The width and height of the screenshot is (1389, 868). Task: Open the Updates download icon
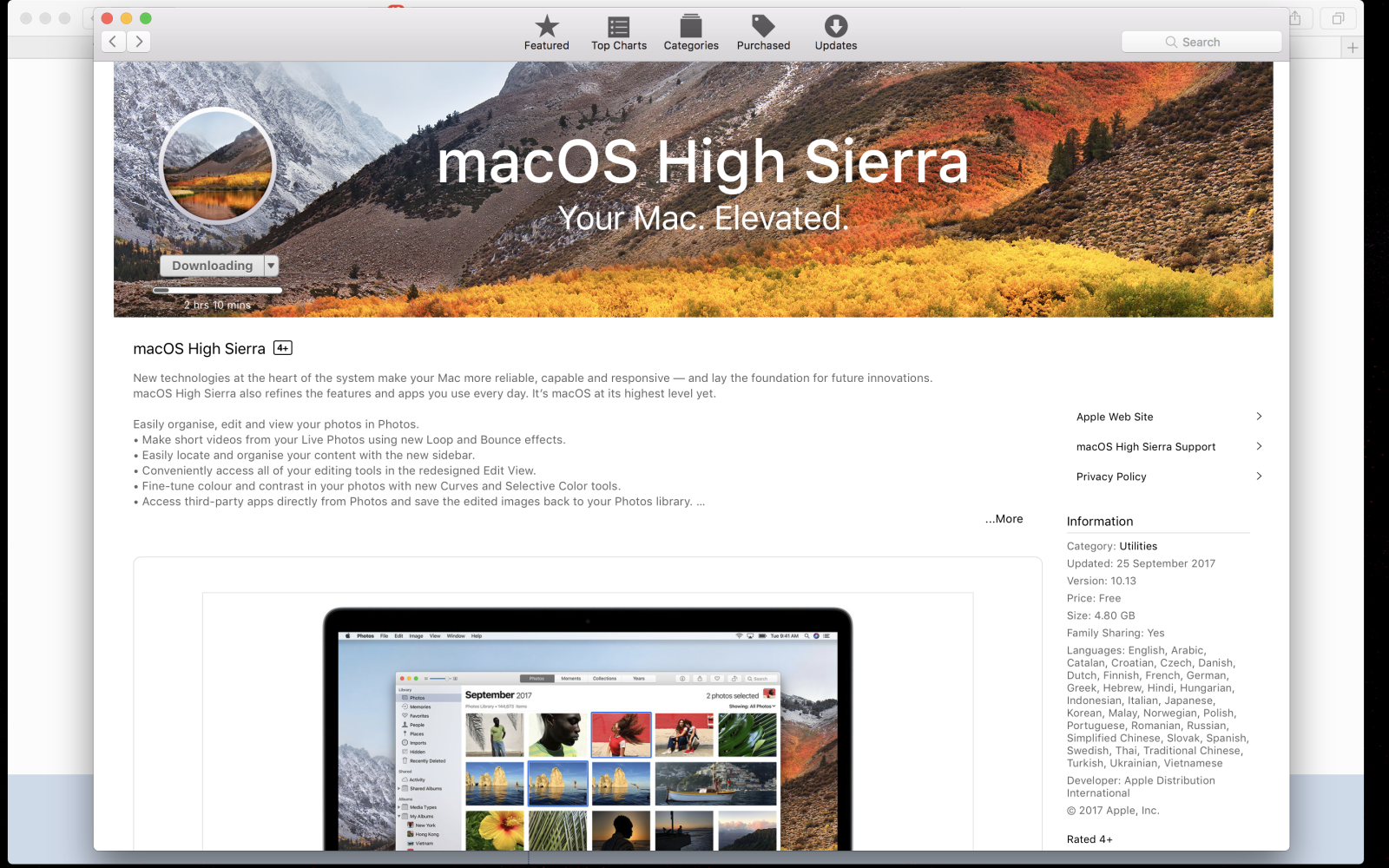pos(836,26)
